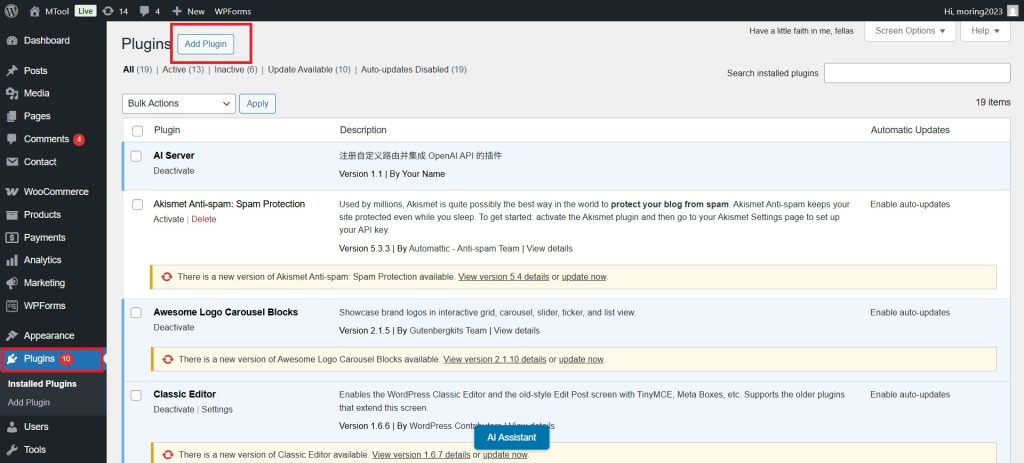Check the AI Server plugin checkbox
1024x463 pixels.
click(x=136, y=156)
